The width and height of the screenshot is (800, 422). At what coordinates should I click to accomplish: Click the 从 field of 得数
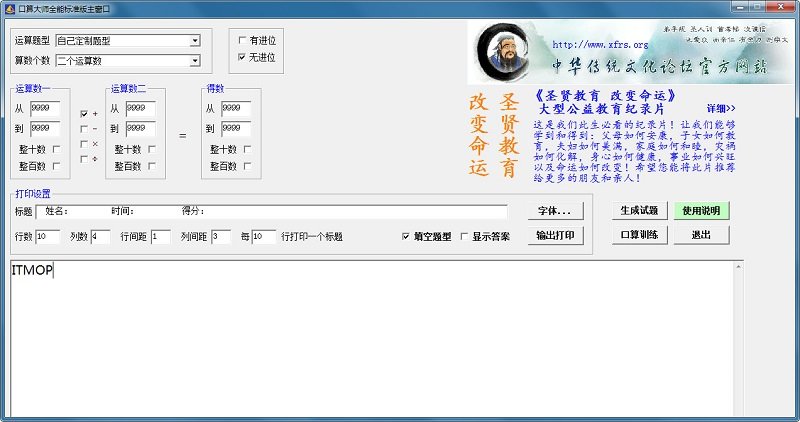click(x=236, y=108)
